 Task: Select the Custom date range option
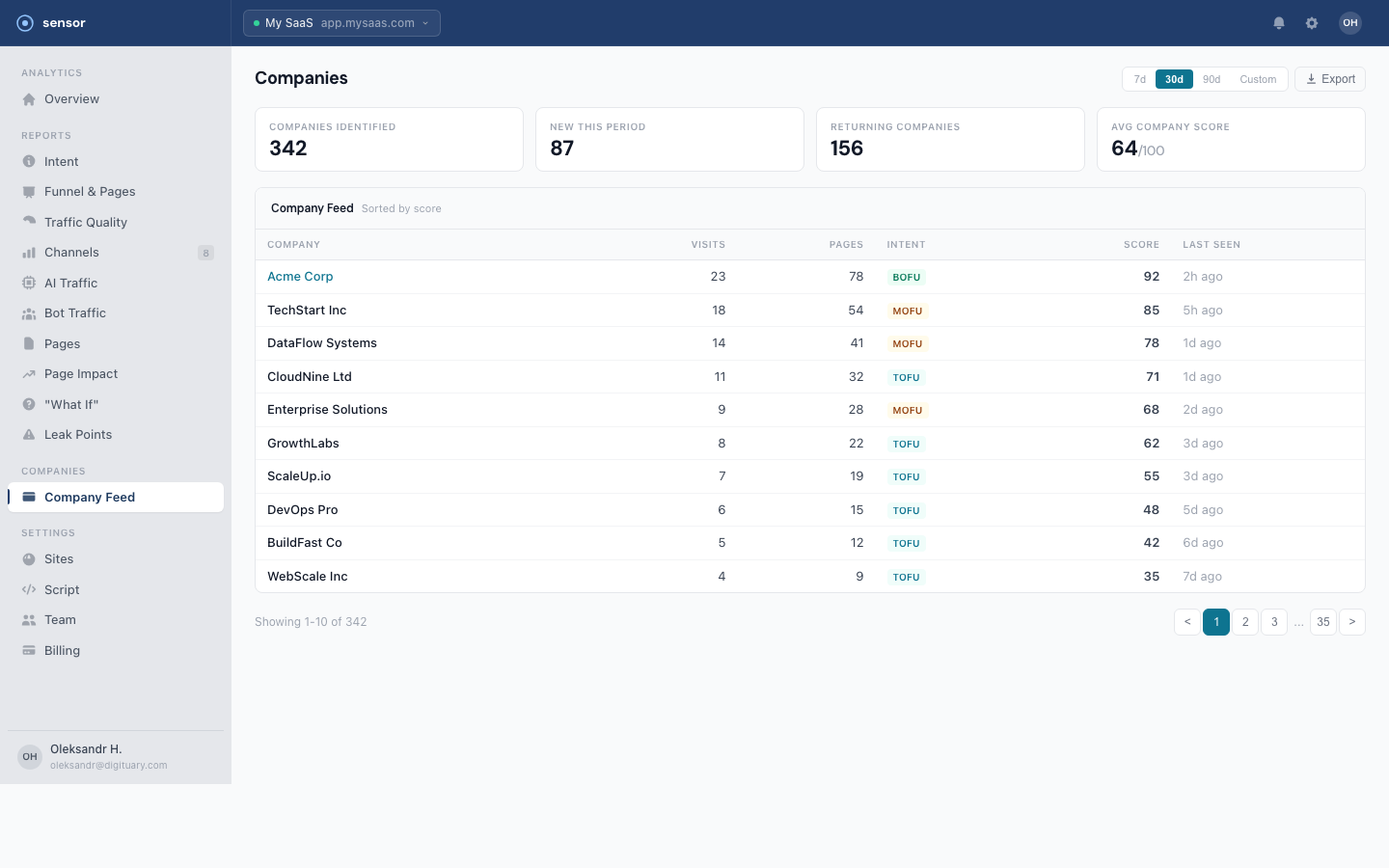point(1258,79)
